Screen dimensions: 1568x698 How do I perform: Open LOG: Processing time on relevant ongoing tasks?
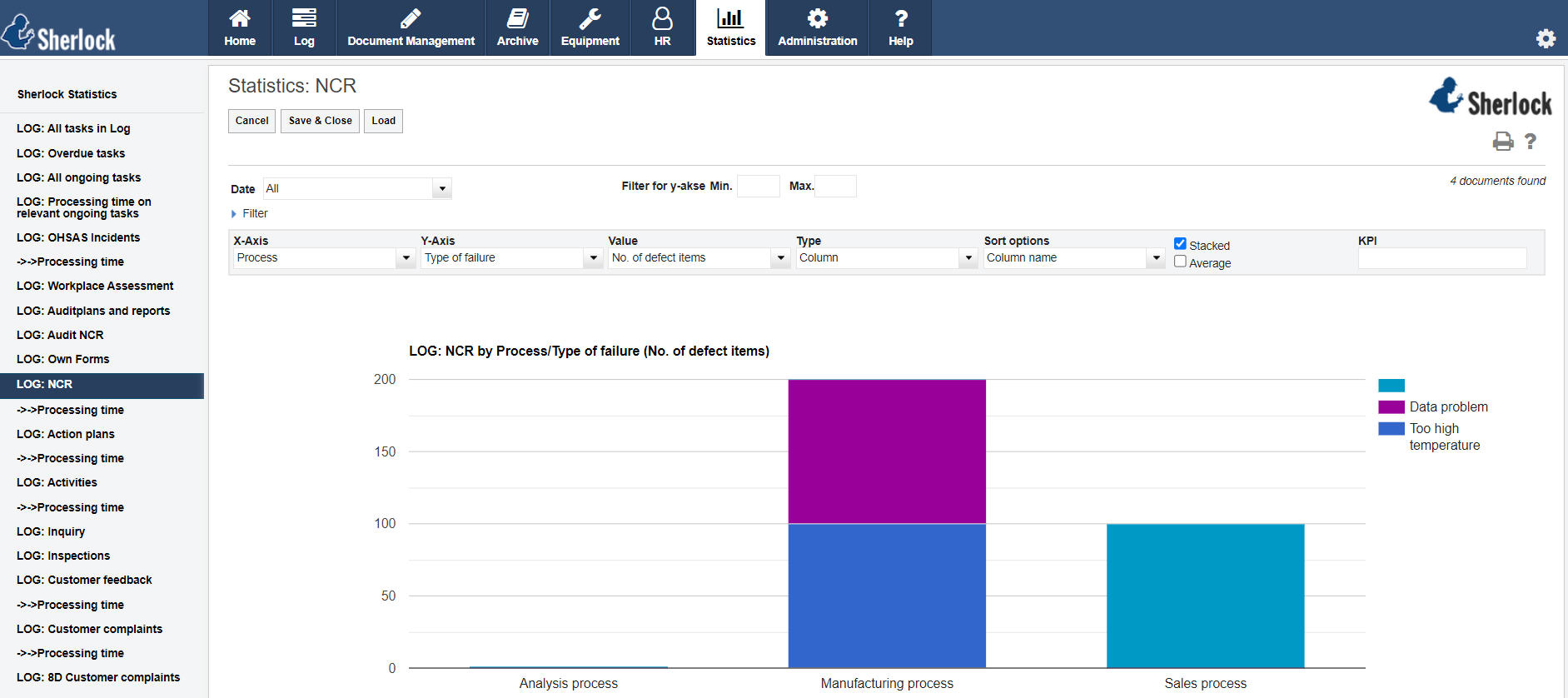pyautogui.click(x=84, y=207)
